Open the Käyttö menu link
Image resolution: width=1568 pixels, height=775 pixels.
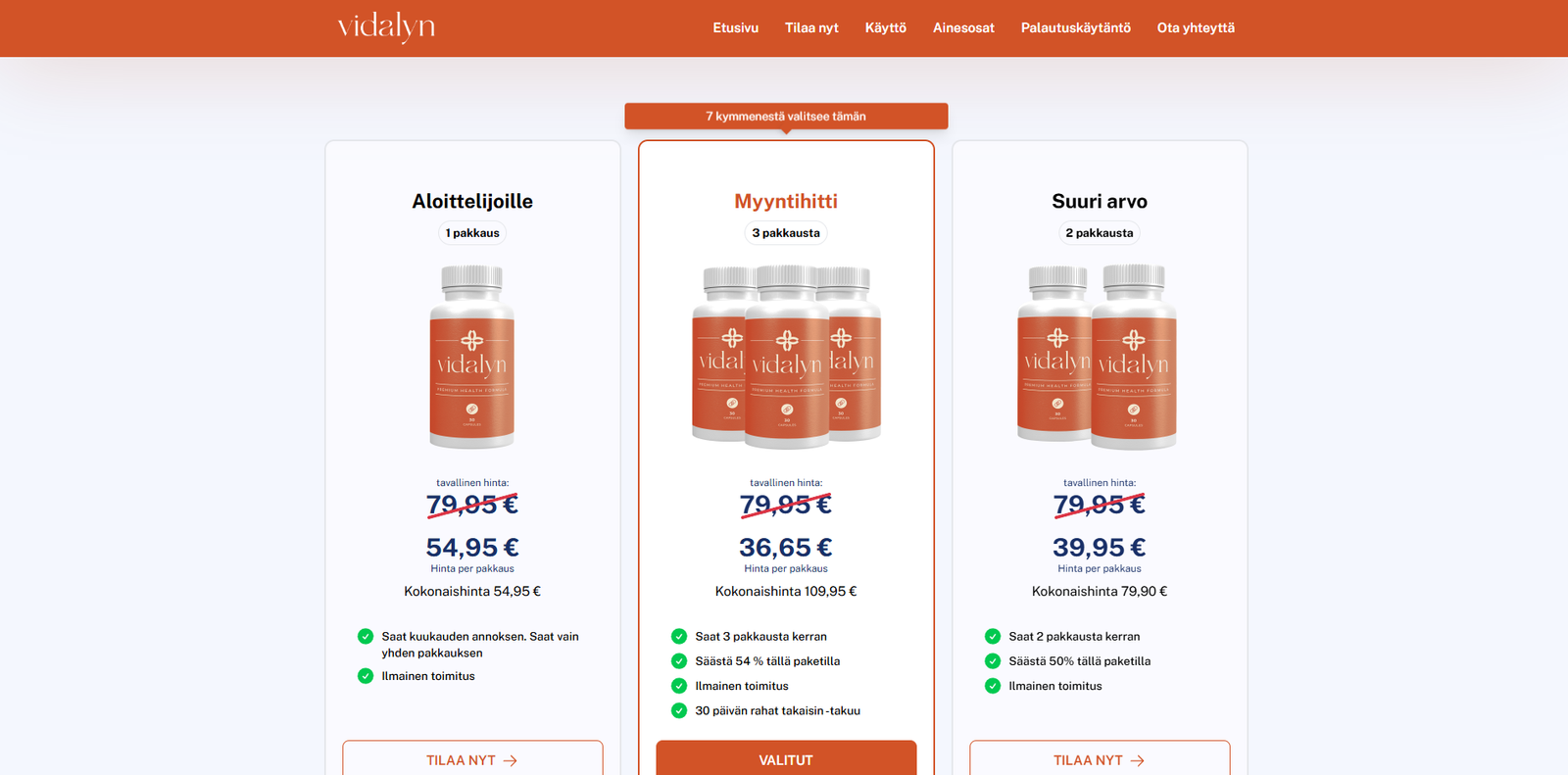(885, 27)
